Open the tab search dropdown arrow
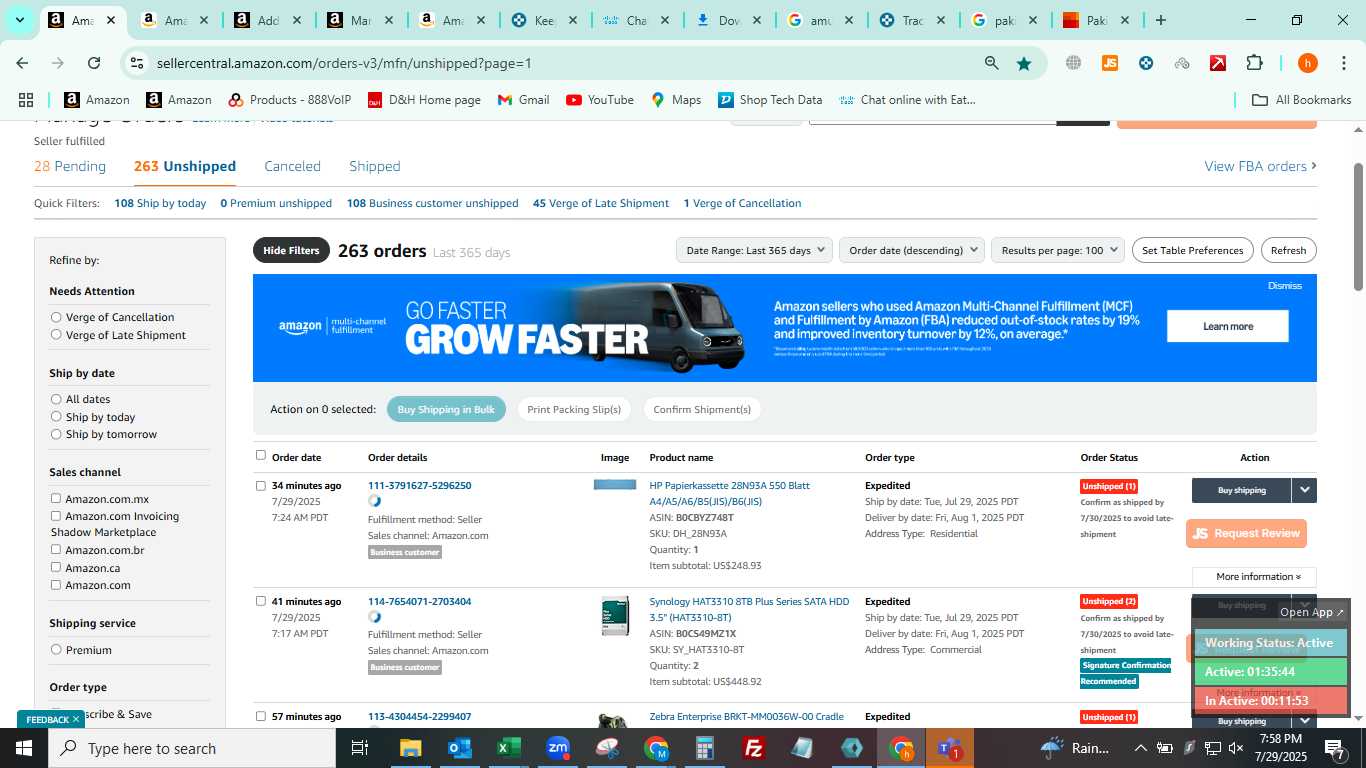This screenshot has height=768, width=1366. (x=19, y=20)
